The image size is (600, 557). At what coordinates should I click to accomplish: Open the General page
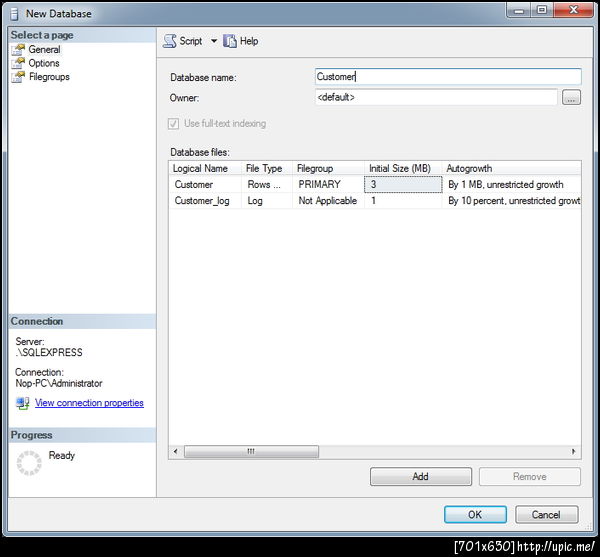click(44, 49)
